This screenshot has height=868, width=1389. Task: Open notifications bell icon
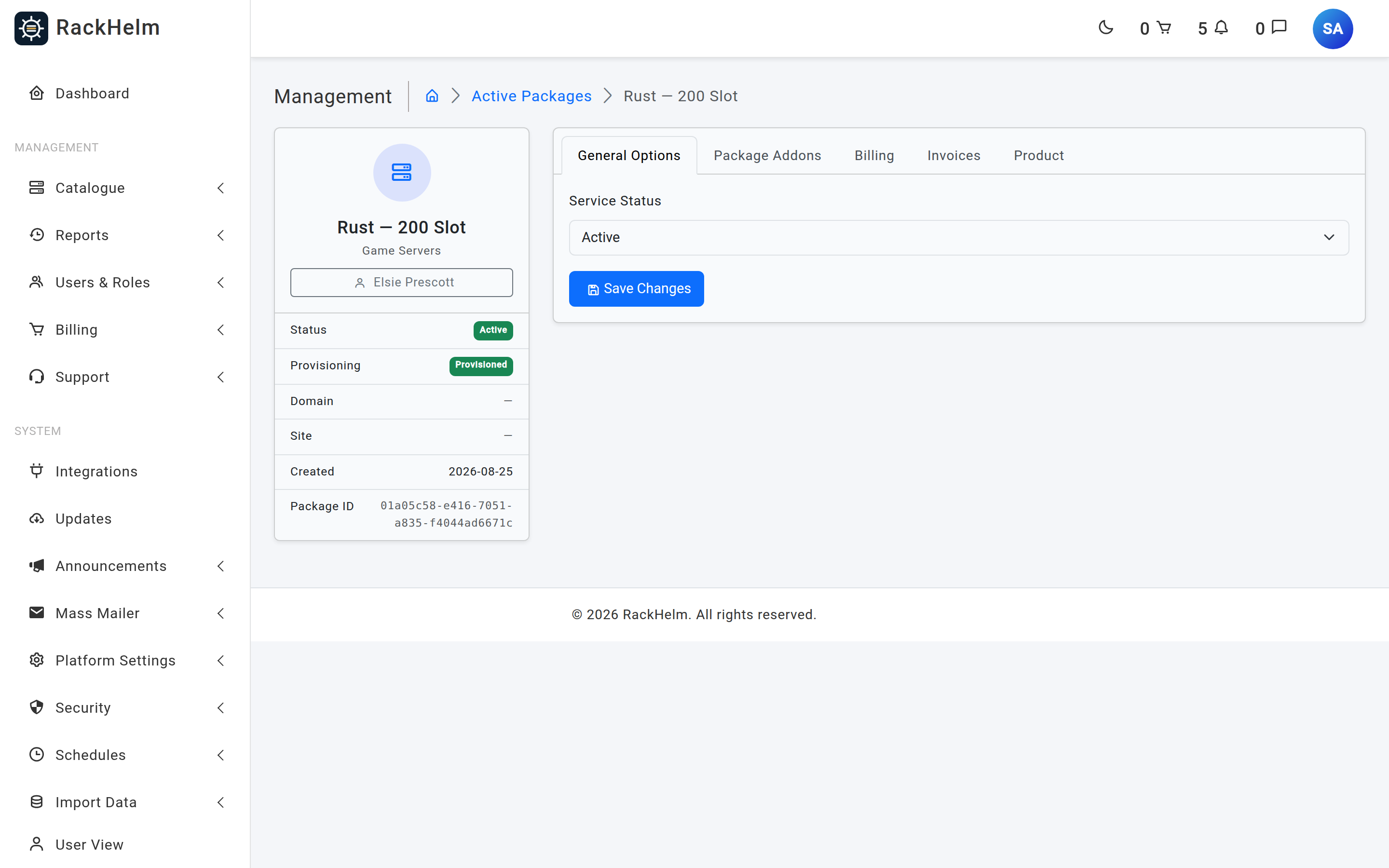click(1221, 27)
